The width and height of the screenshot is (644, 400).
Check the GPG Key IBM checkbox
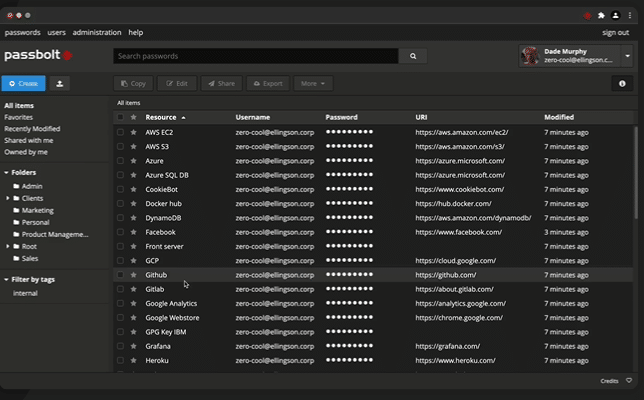tap(120, 332)
